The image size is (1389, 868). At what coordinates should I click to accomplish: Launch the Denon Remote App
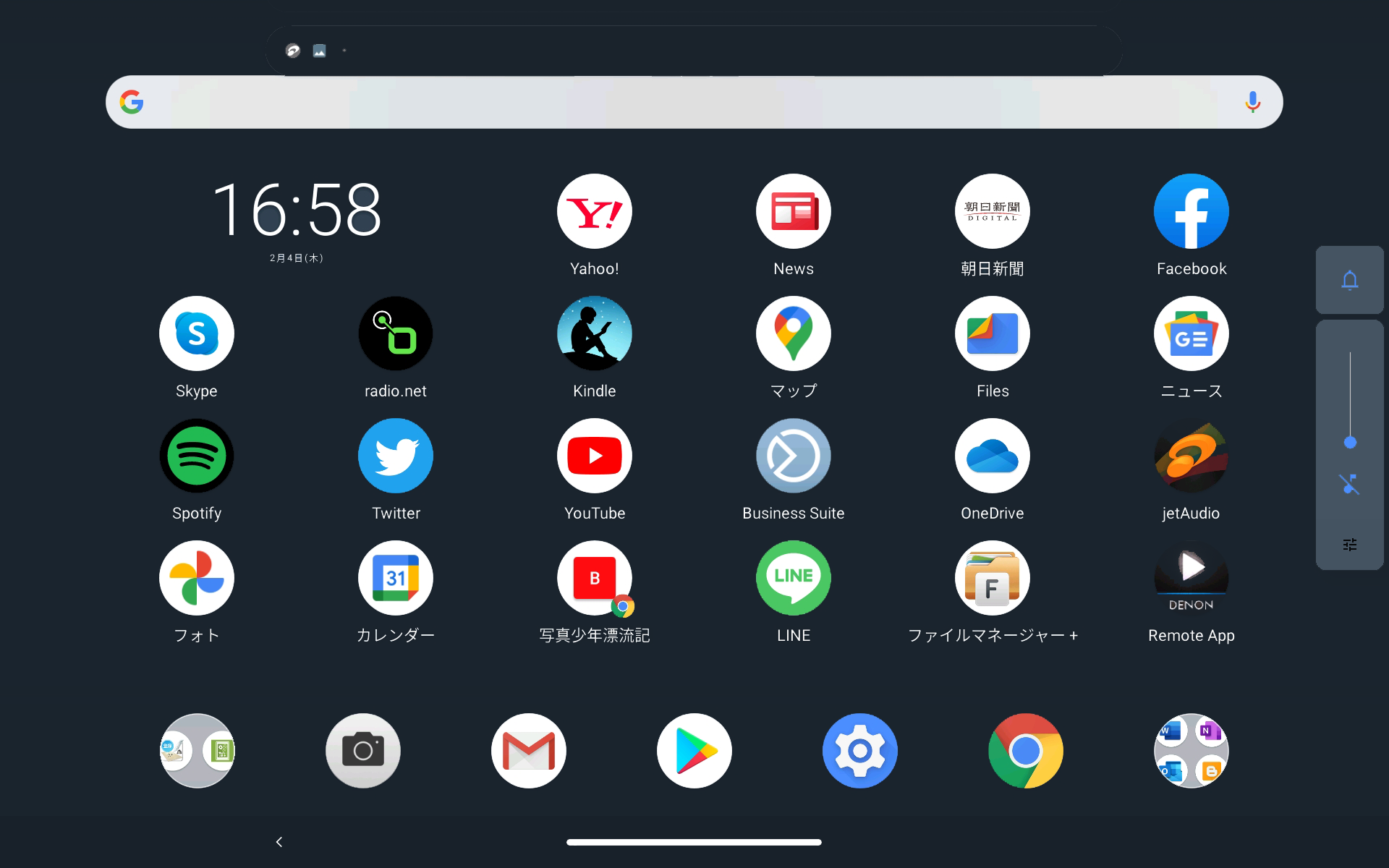pyautogui.click(x=1190, y=578)
